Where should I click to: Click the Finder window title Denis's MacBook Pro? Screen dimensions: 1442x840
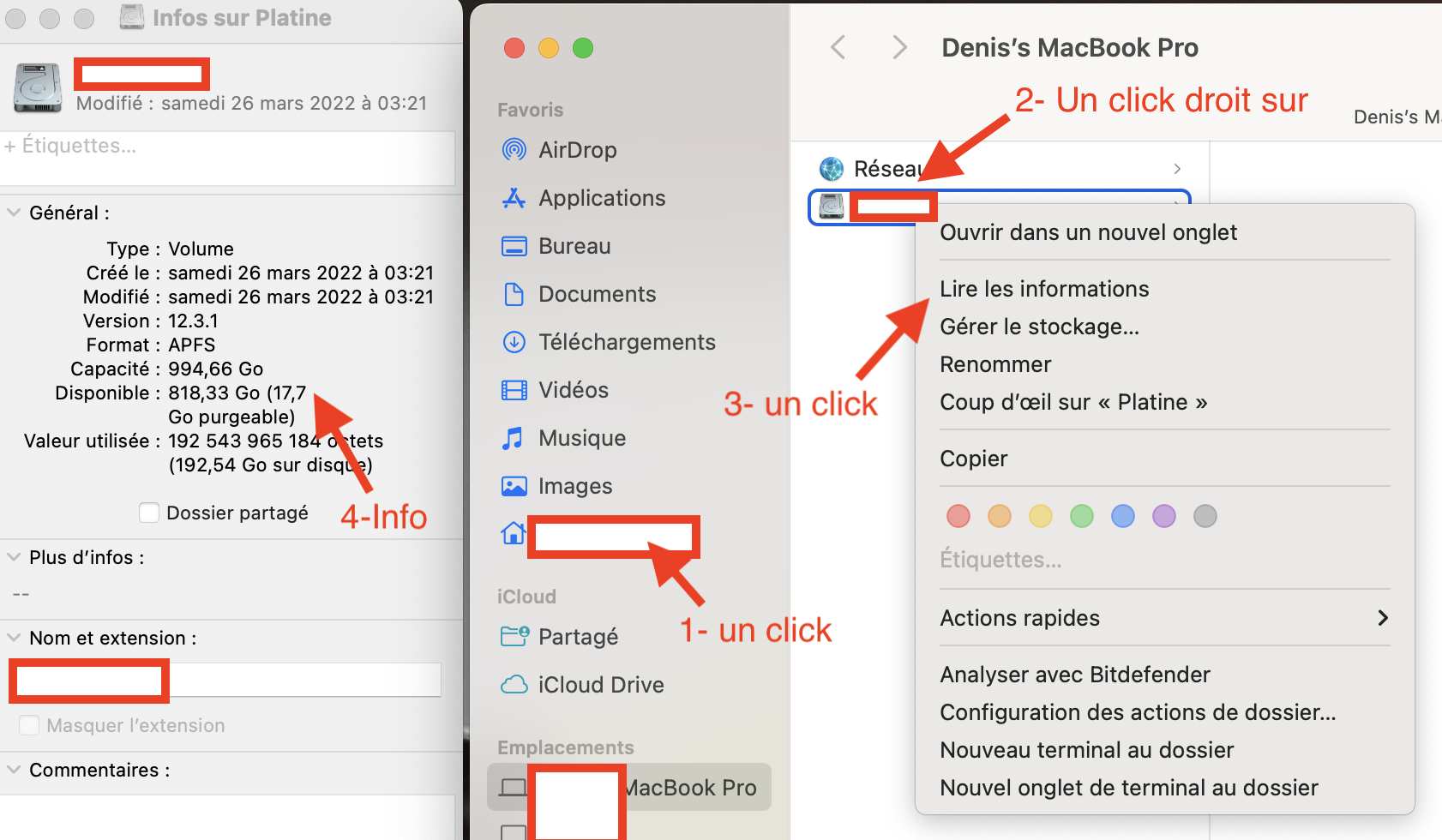coord(1070,47)
